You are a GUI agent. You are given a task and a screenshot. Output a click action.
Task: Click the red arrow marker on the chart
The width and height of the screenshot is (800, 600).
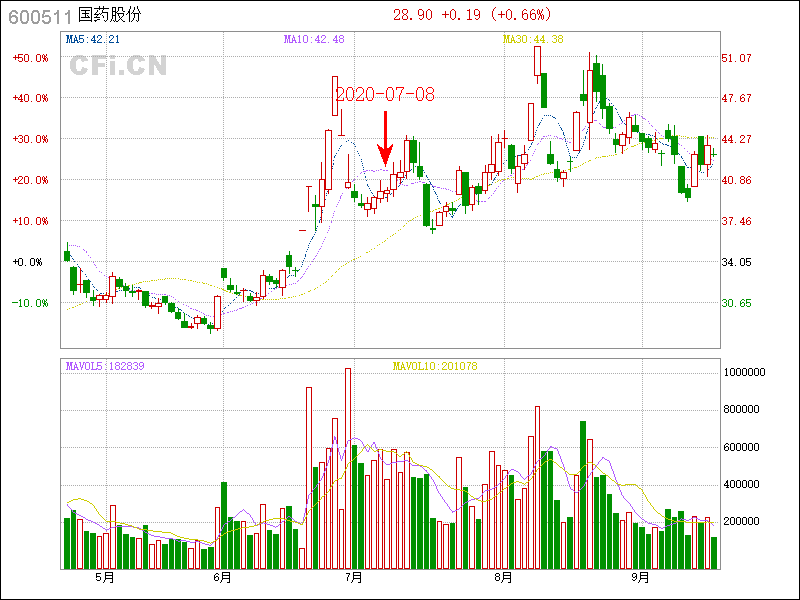coord(385,138)
